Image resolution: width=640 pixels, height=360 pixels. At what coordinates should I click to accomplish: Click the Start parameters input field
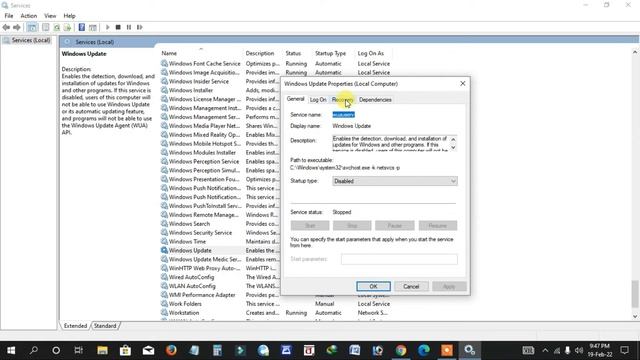pos(399,259)
